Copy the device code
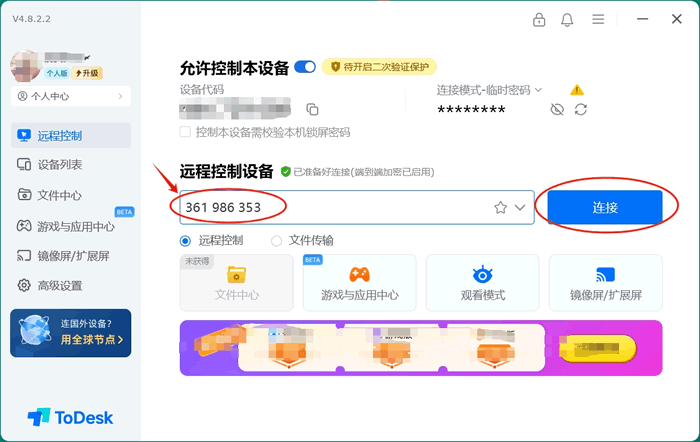The width and height of the screenshot is (700, 442). [x=312, y=109]
